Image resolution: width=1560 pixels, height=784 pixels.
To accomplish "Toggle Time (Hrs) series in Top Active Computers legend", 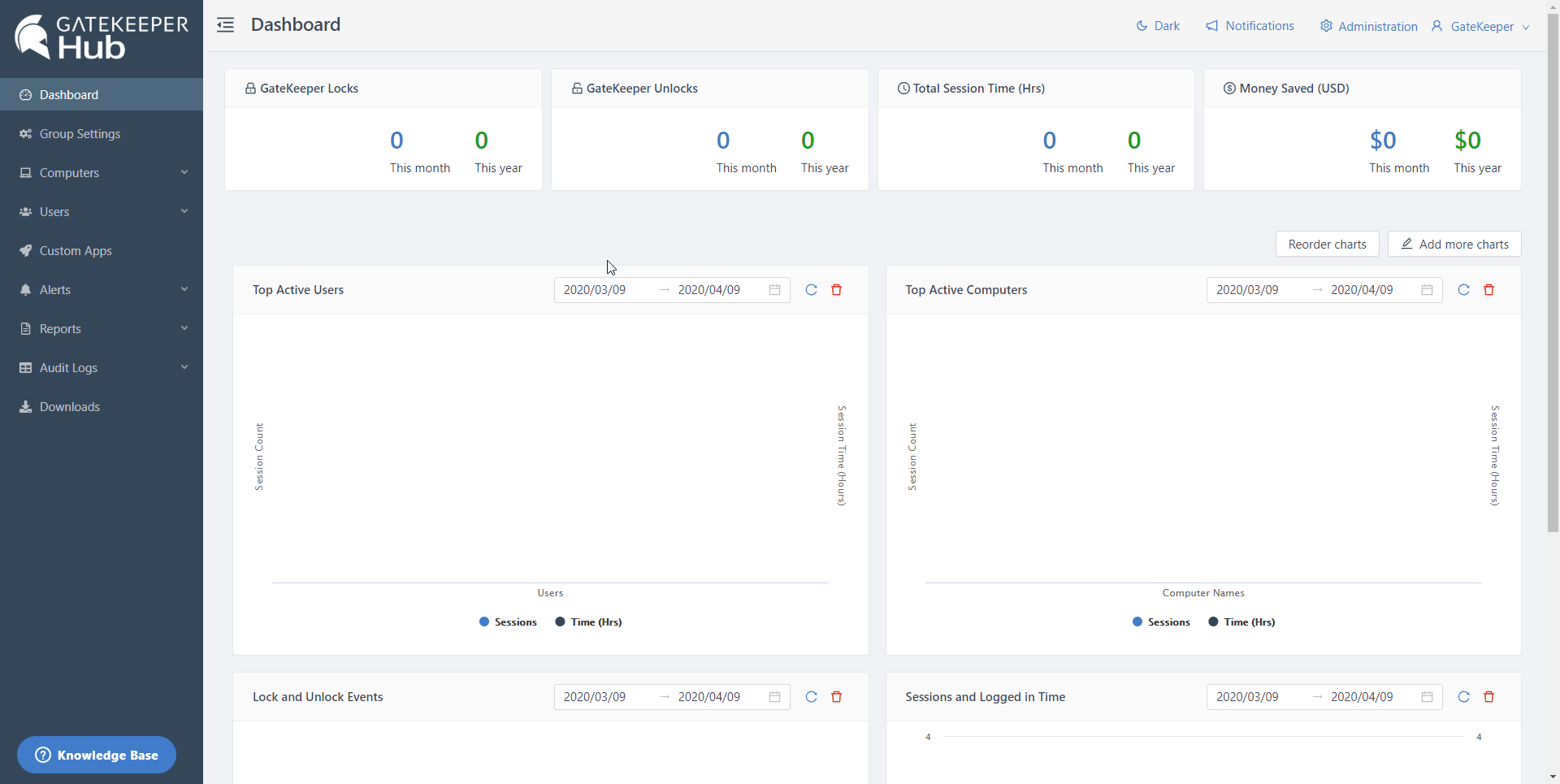I will pyautogui.click(x=1241, y=622).
